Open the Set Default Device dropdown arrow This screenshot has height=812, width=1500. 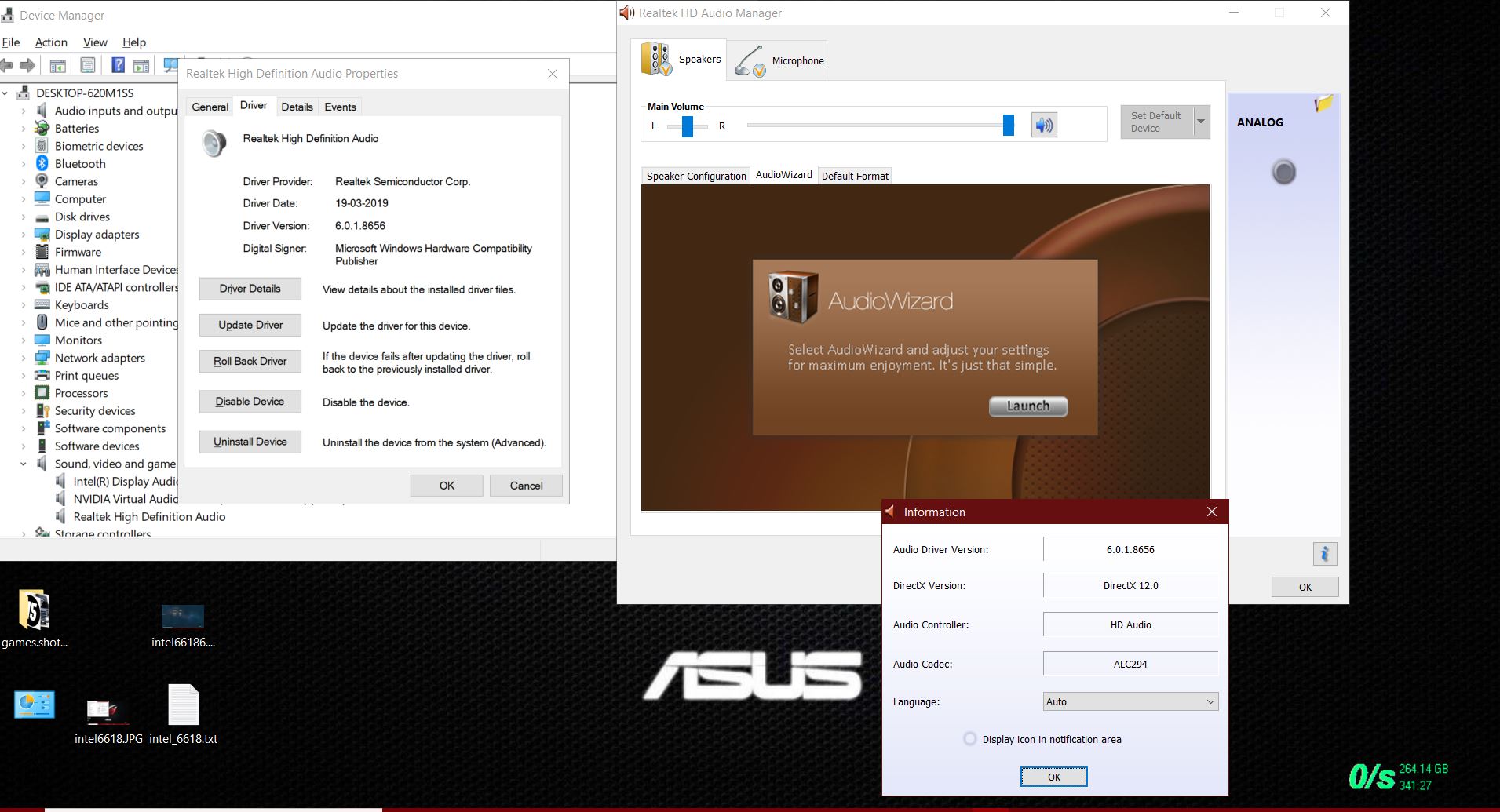click(x=1201, y=122)
